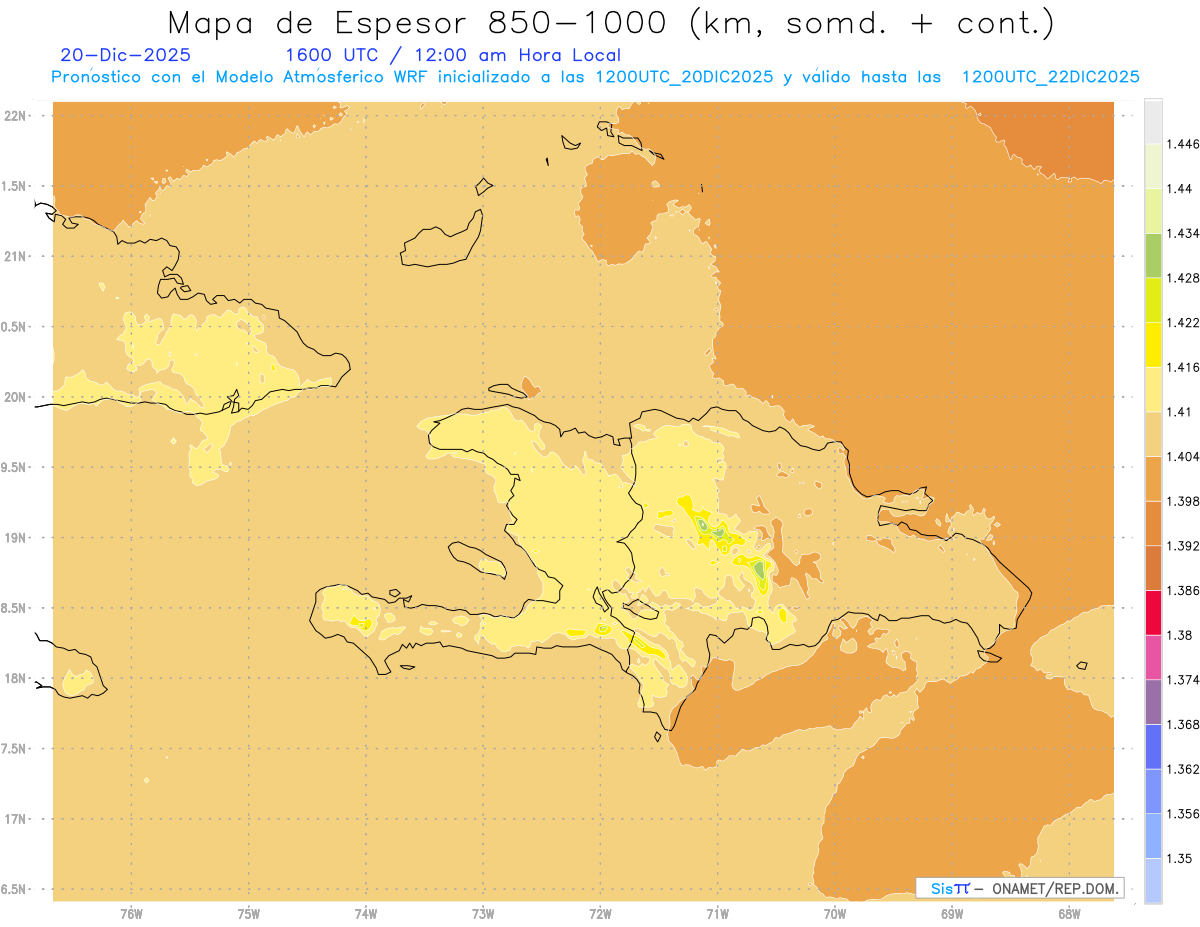
Task: Select the bright yellow swatch between 1.416 and 1.422
Action: 1153,345
